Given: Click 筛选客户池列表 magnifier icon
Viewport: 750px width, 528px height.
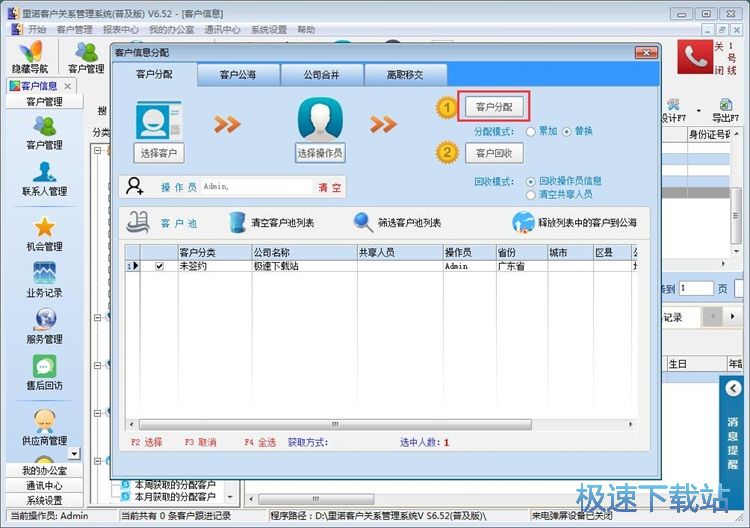Looking at the screenshot, I should pos(363,222).
